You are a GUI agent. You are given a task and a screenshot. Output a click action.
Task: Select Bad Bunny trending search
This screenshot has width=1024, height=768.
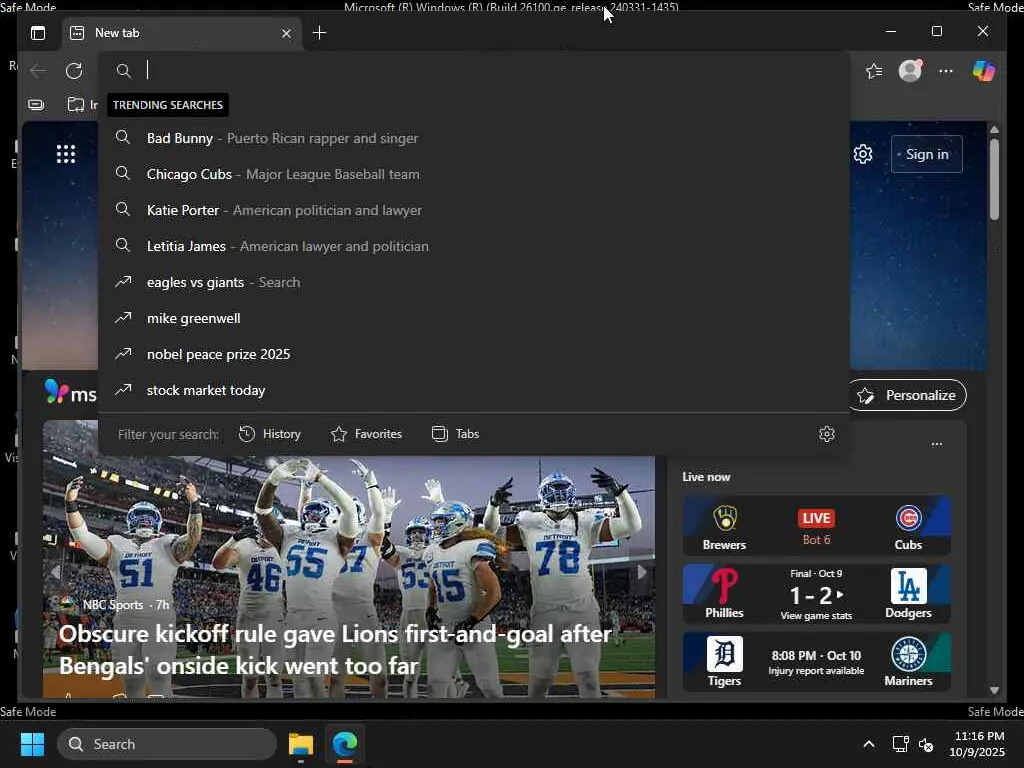(474, 138)
